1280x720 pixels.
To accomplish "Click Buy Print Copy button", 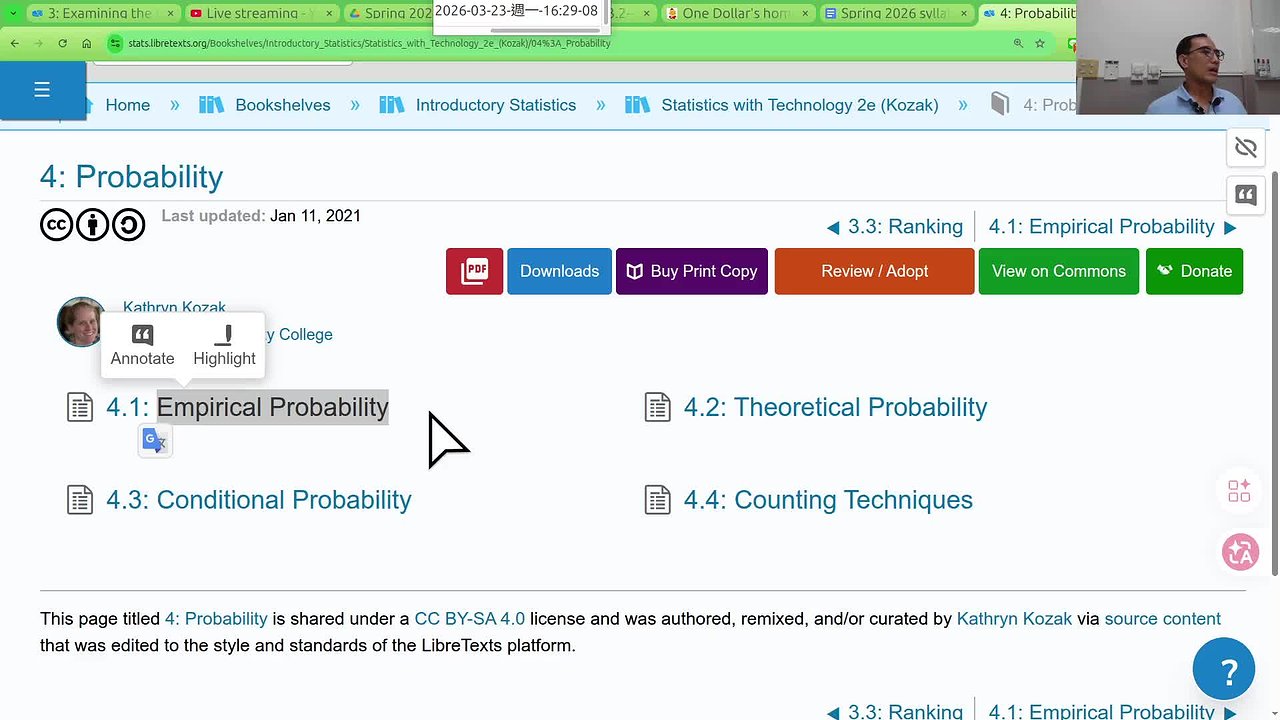I will coord(692,271).
